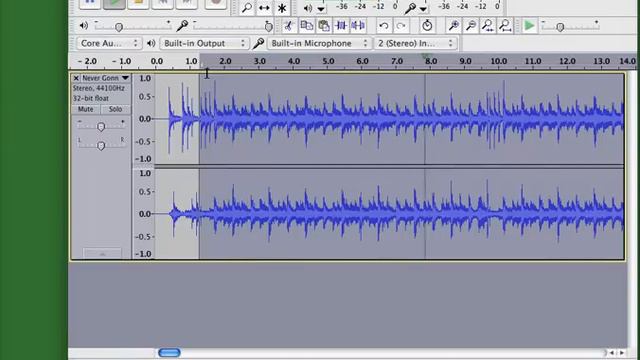Viewport: 640px width, 360px height.
Task: Click the output meter speaker icon
Action: click(308, 8)
